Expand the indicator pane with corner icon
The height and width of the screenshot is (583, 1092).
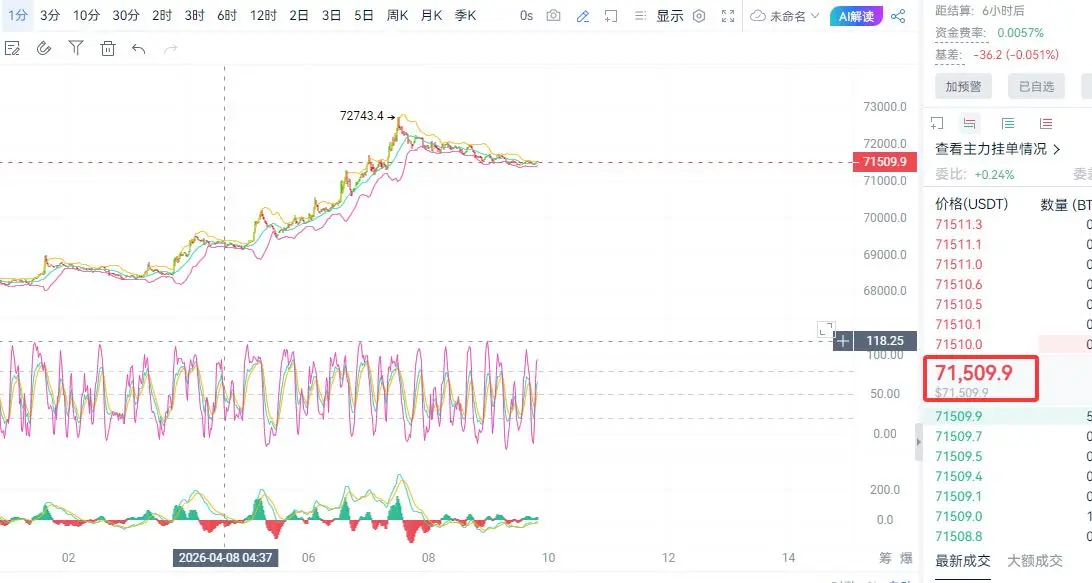point(825,329)
